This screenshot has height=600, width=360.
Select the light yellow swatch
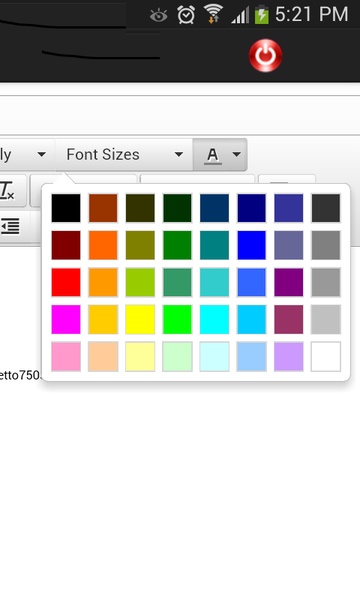[x=140, y=356]
